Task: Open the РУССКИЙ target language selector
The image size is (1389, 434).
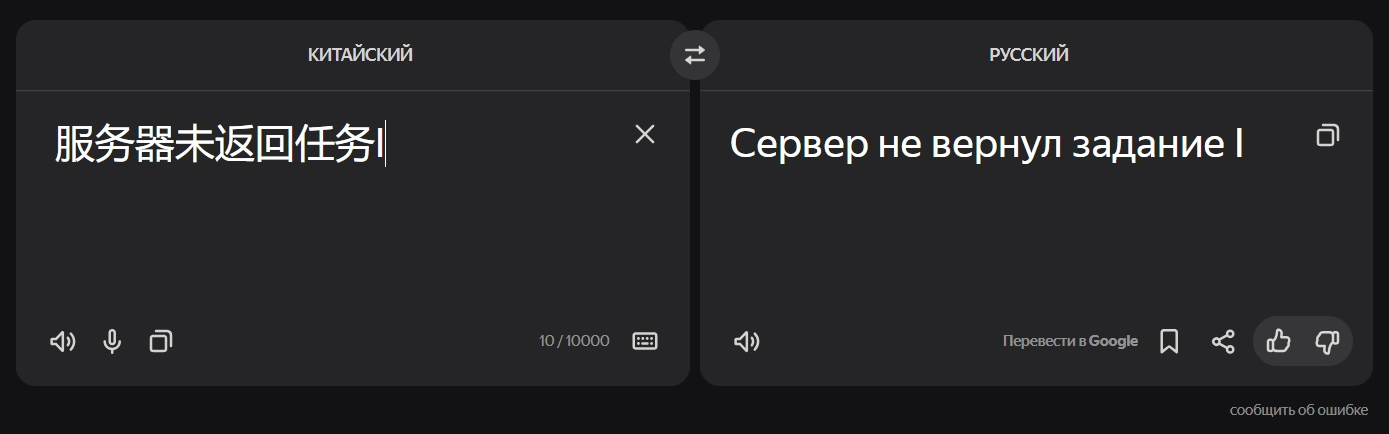Action: 1029,55
